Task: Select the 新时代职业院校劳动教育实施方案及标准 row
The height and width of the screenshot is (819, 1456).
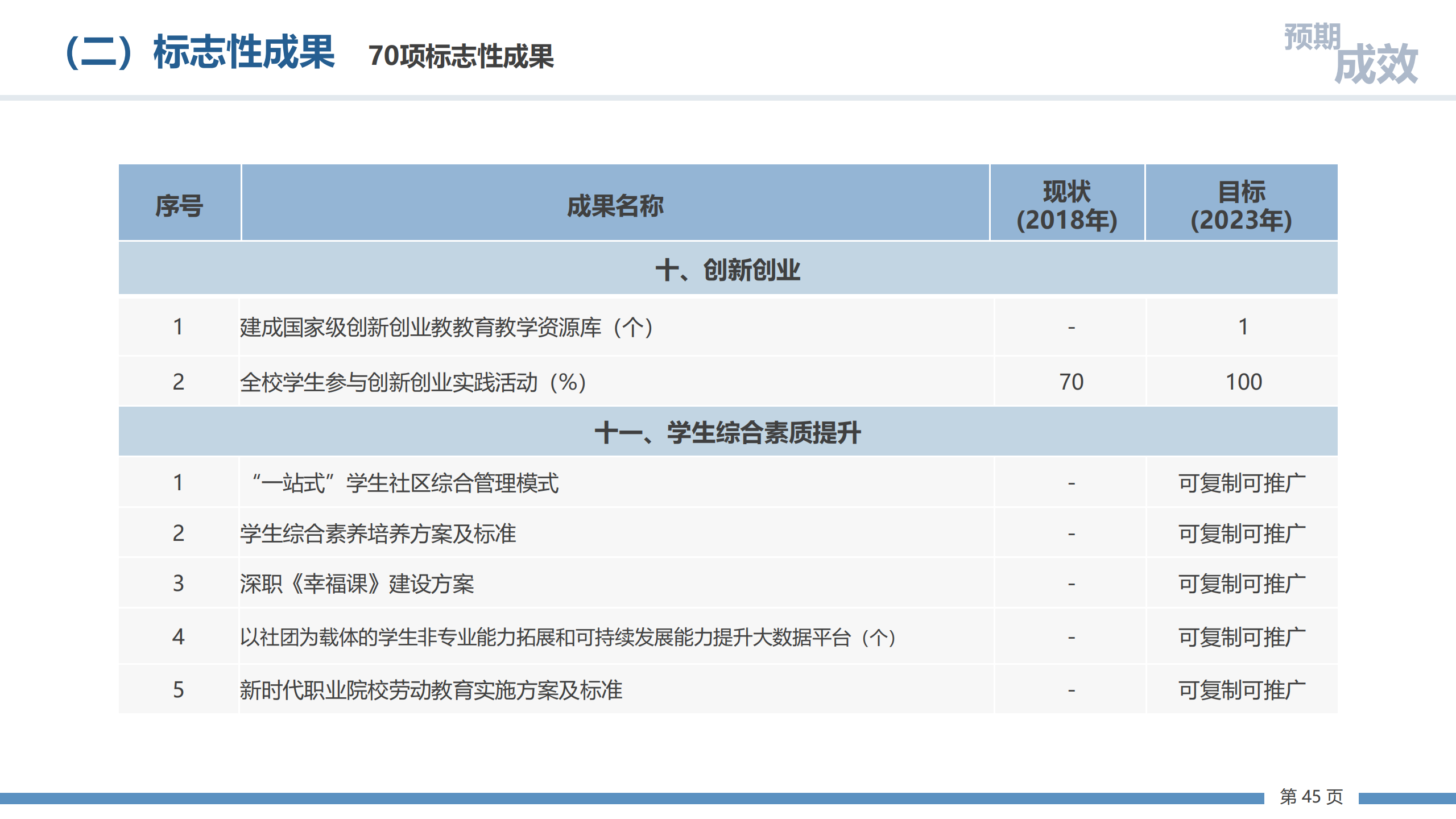Action: [x=431, y=690]
